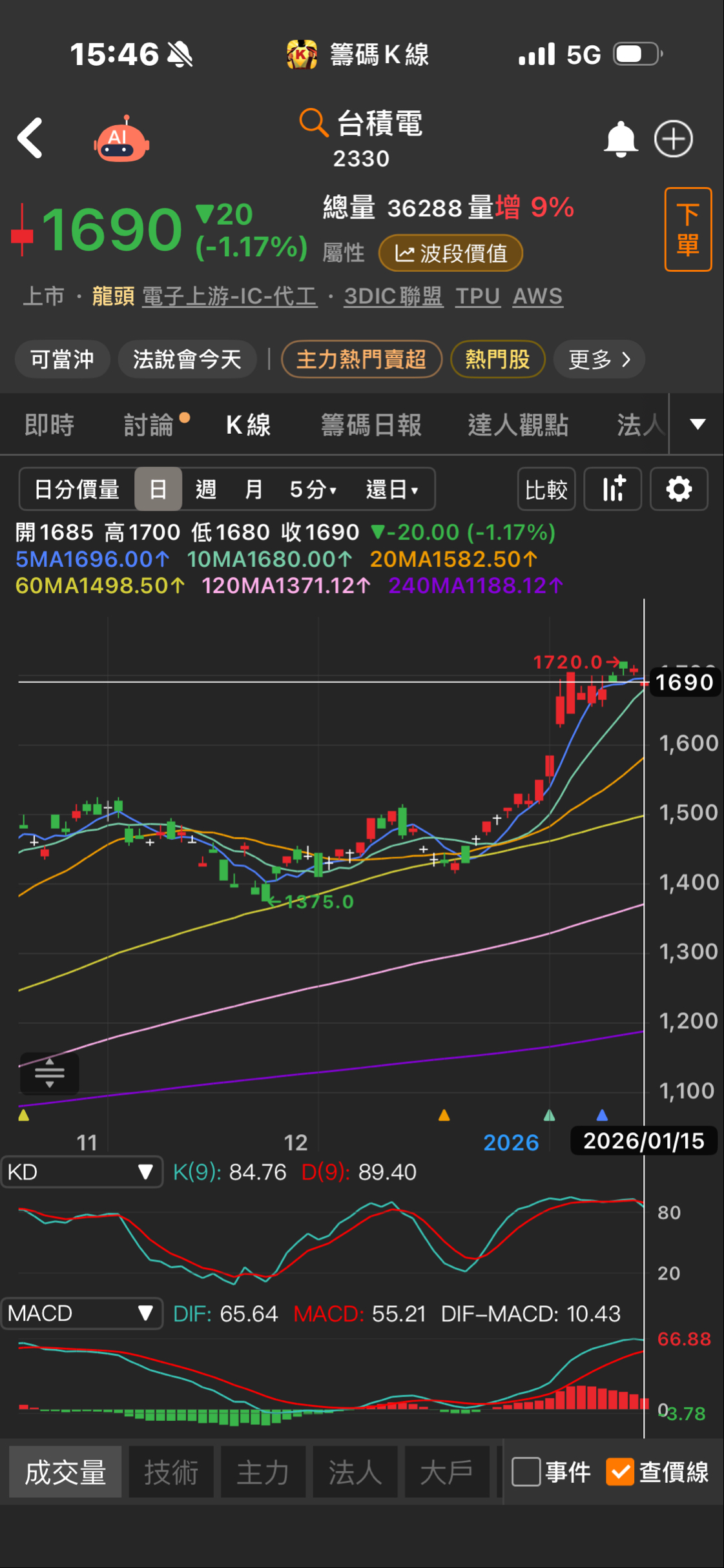The height and width of the screenshot is (1568, 724).
Task: Tap 120MA1371.12 moving average label
Action: click(x=286, y=586)
